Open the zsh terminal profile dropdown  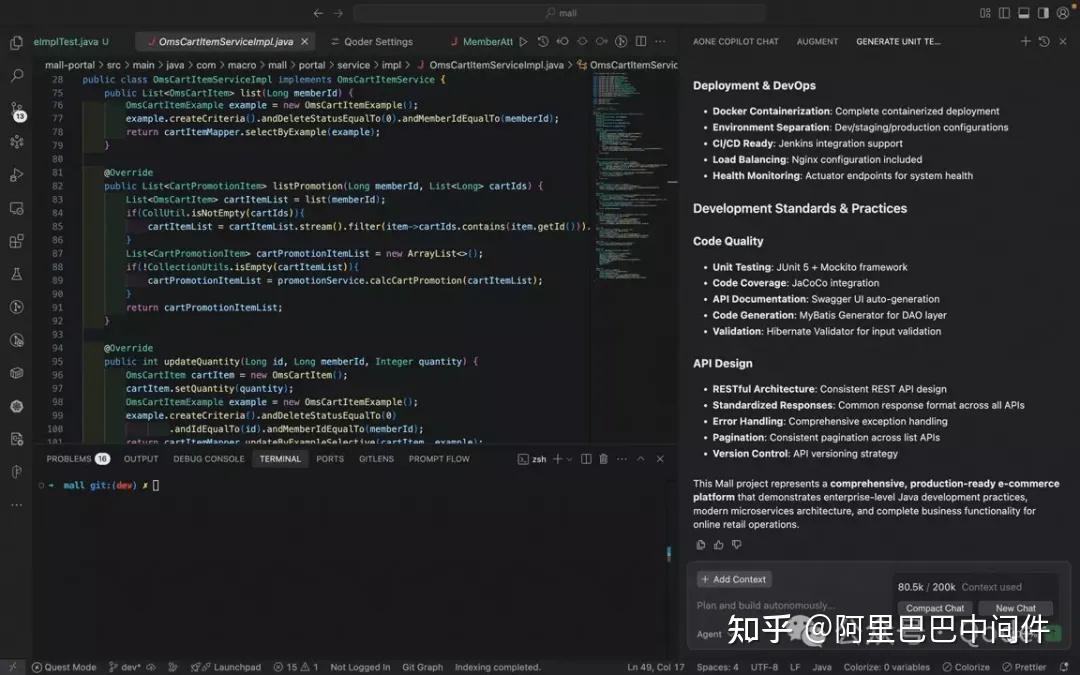(x=568, y=459)
